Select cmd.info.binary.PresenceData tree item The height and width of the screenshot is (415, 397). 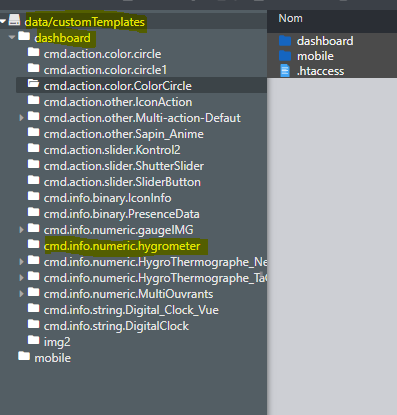click(x=121, y=214)
